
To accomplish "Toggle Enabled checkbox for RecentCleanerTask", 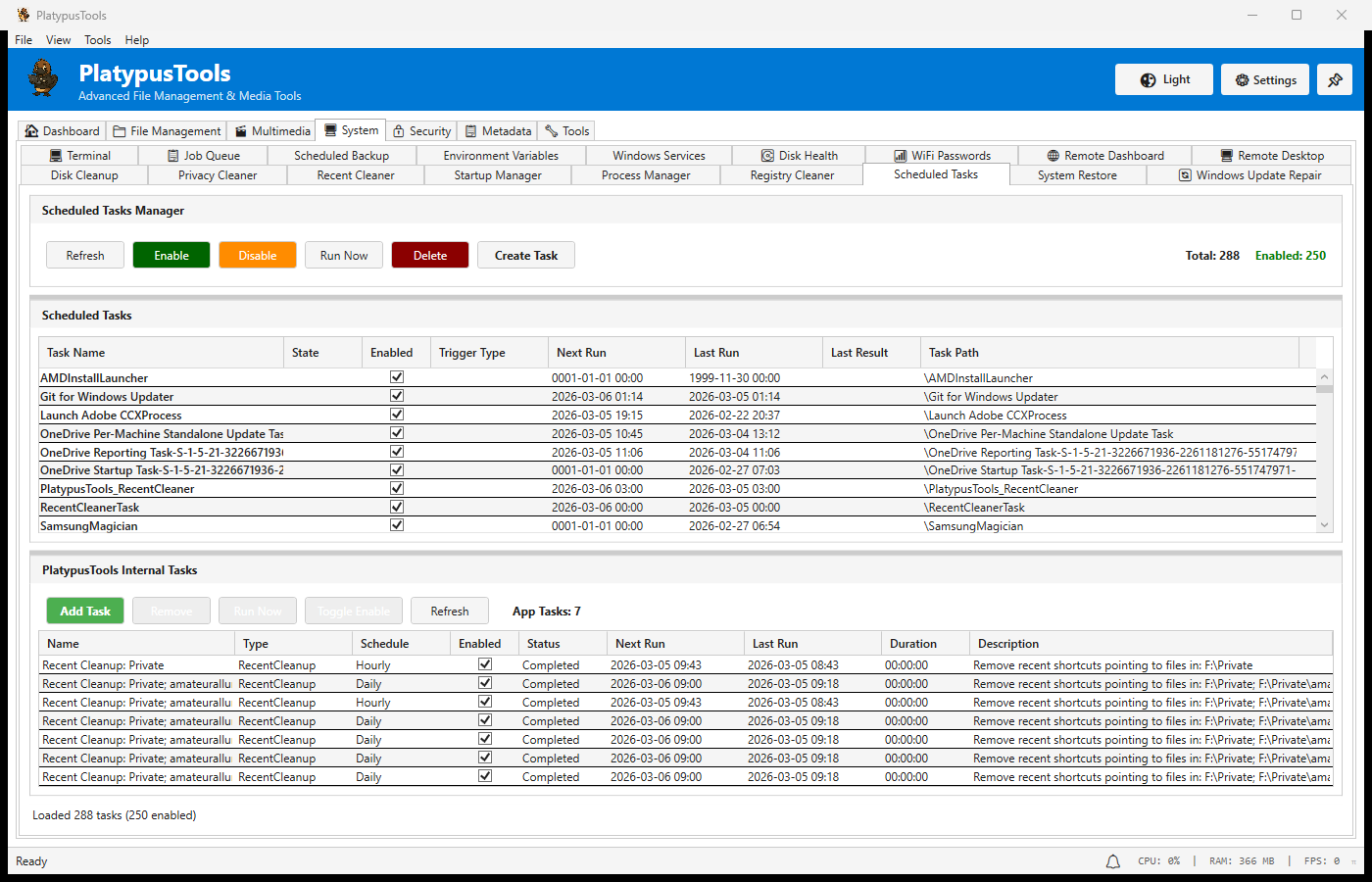I will click(x=397, y=507).
